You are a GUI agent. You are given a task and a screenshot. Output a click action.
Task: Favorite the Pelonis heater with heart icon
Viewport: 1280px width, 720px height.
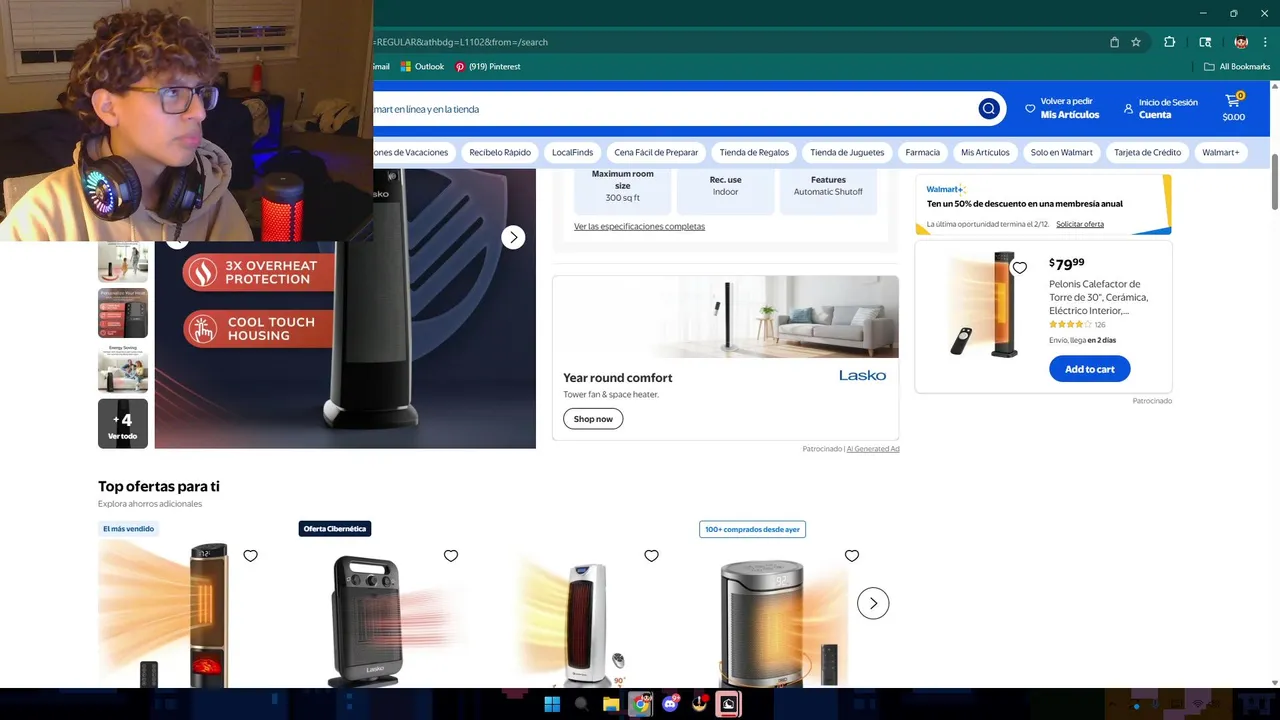tap(1020, 268)
